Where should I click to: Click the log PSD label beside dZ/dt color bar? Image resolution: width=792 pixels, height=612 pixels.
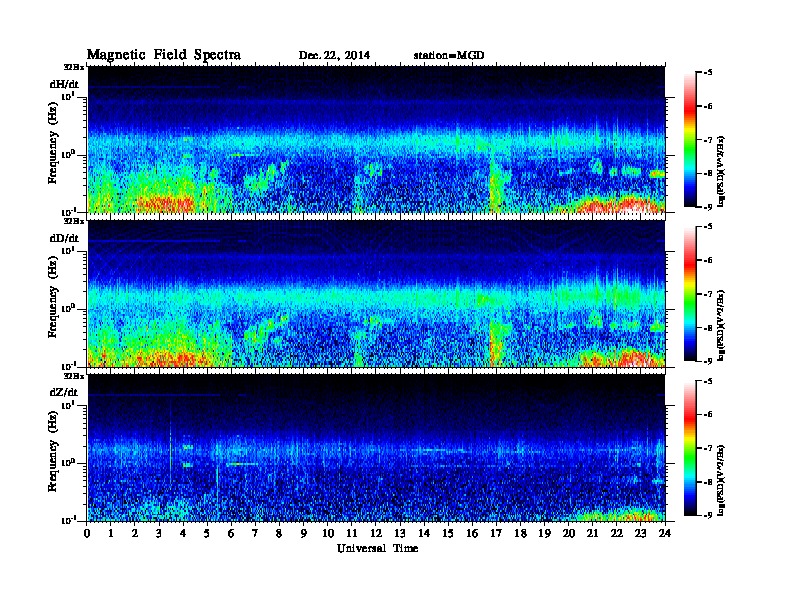click(x=721, y=479)
